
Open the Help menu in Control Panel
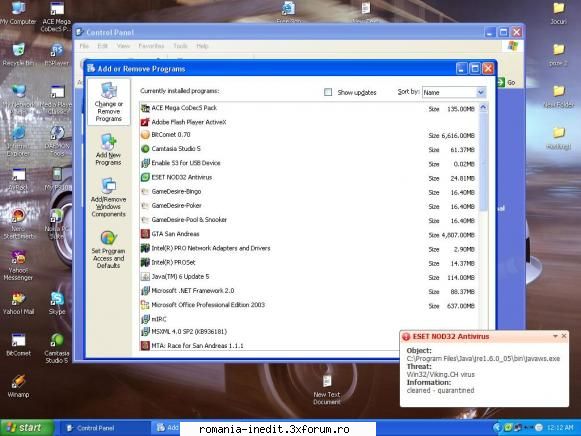202,46
